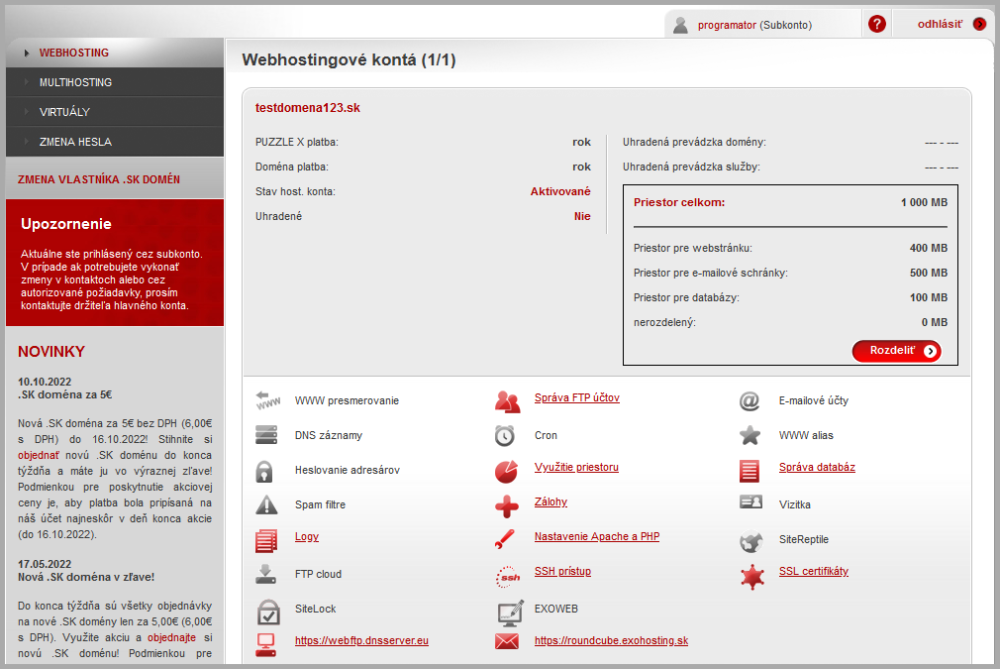Screen dimensions: 1000x669
Task: Click the red help question mark icon
Action: click(x=877, y=24)
